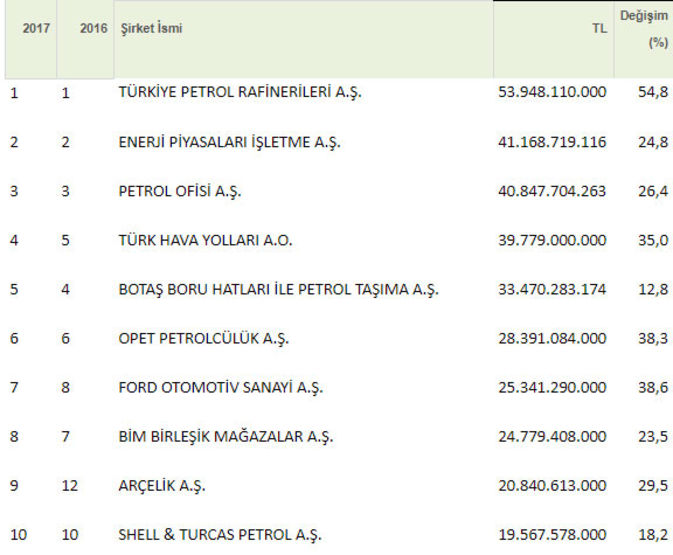
Task: Click BİM BİRLEŞİK MAĞAZALAR A.Ş. name
Action: click(226, 437)
